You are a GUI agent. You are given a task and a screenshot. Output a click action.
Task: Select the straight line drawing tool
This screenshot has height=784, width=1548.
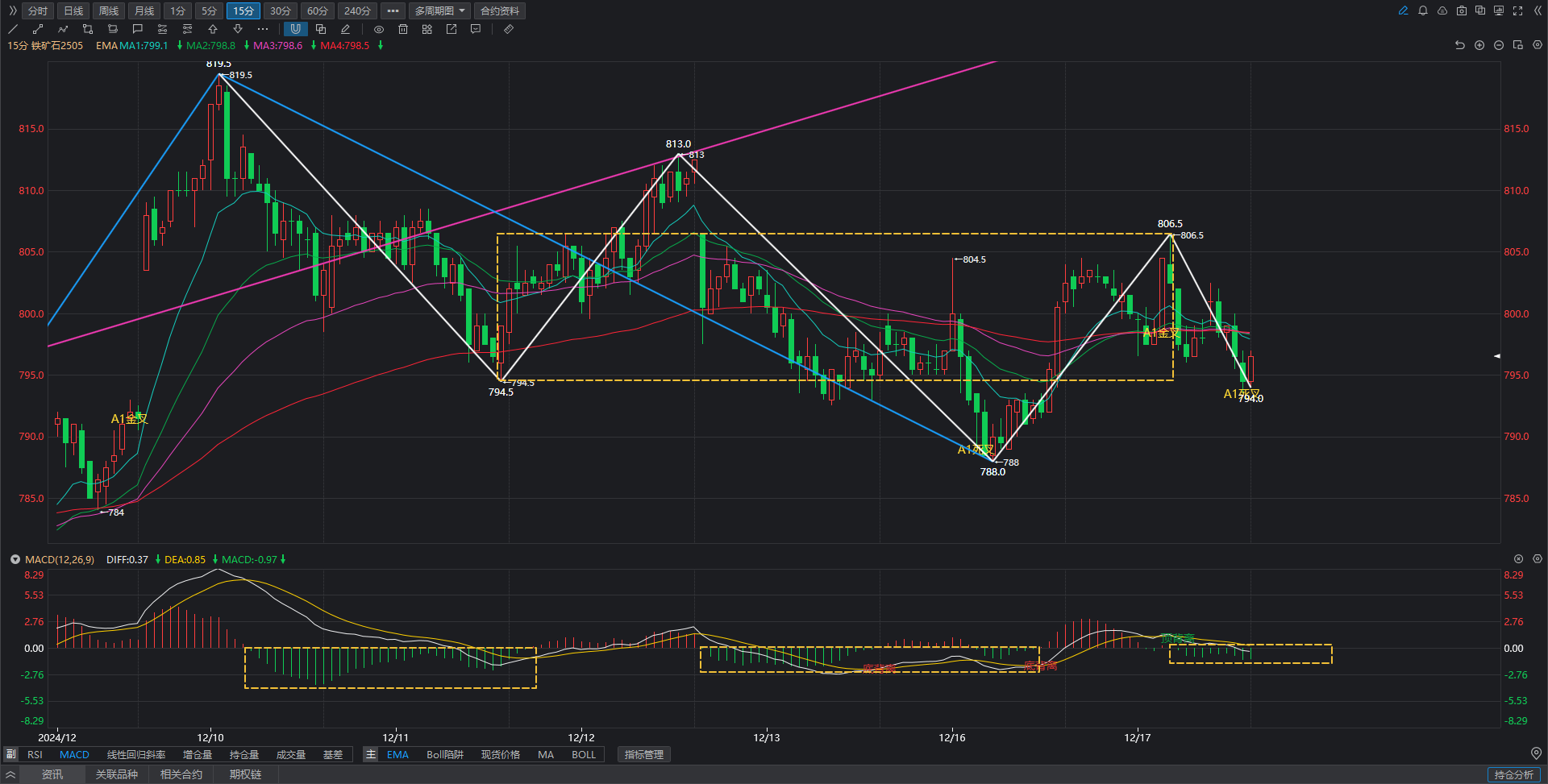tap(13, 29)
